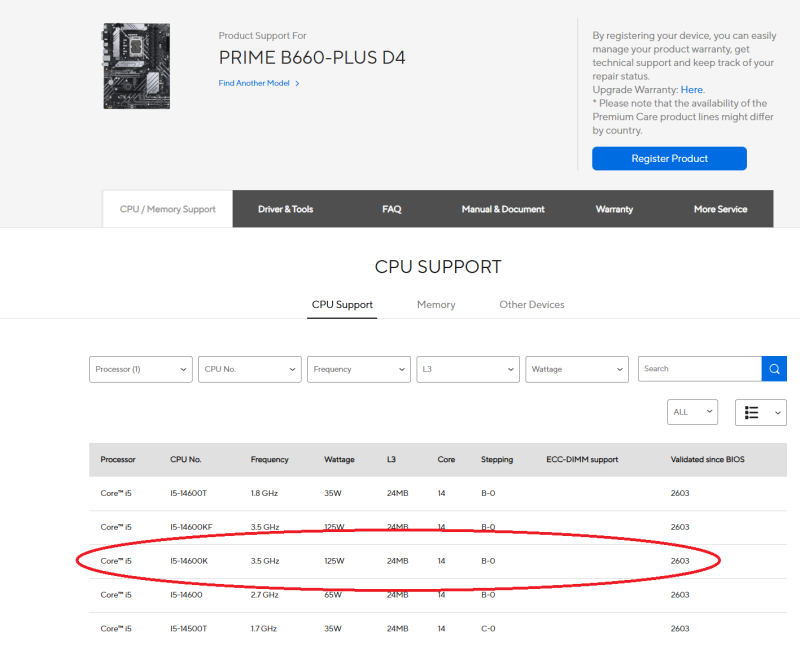This screenshot has width=800, height=646.
Task: Click the Processor column header
Action: click(x=118, y=459)
